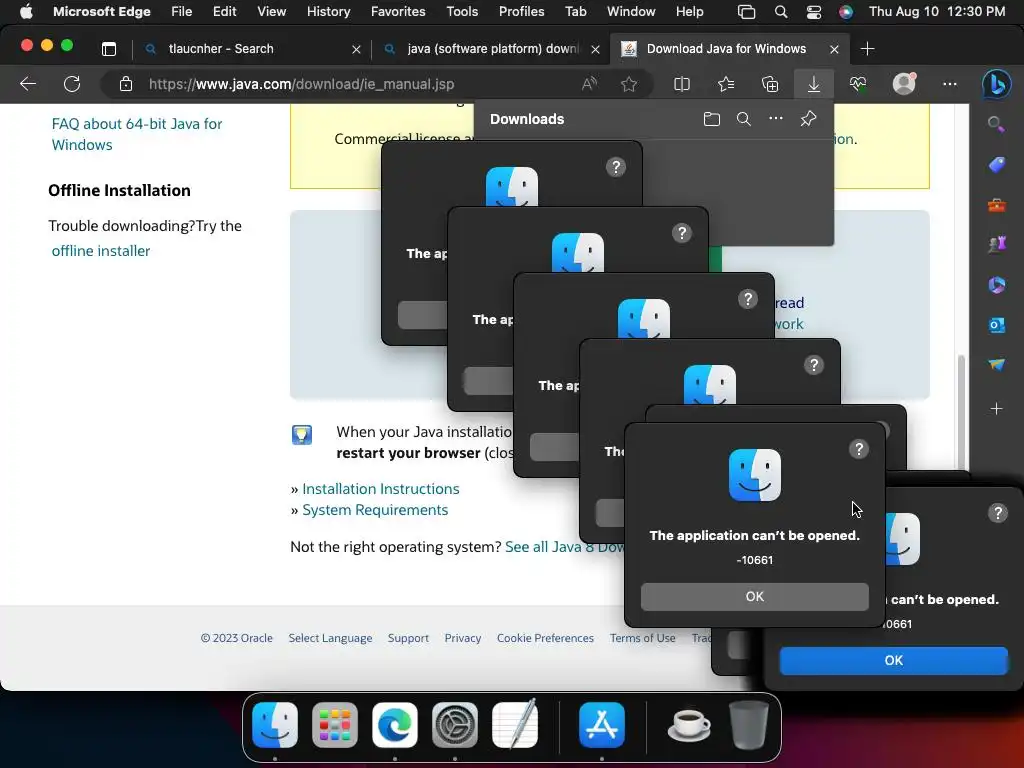Viewport: 1024px width, 768px height.
Task: Open Bing Copilot sidebar icon
Action: coord(997,84)
